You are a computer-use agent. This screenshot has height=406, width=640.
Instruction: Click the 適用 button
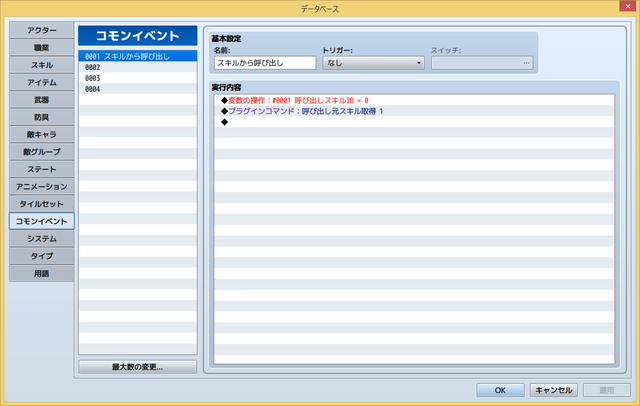tap(607, 390)
